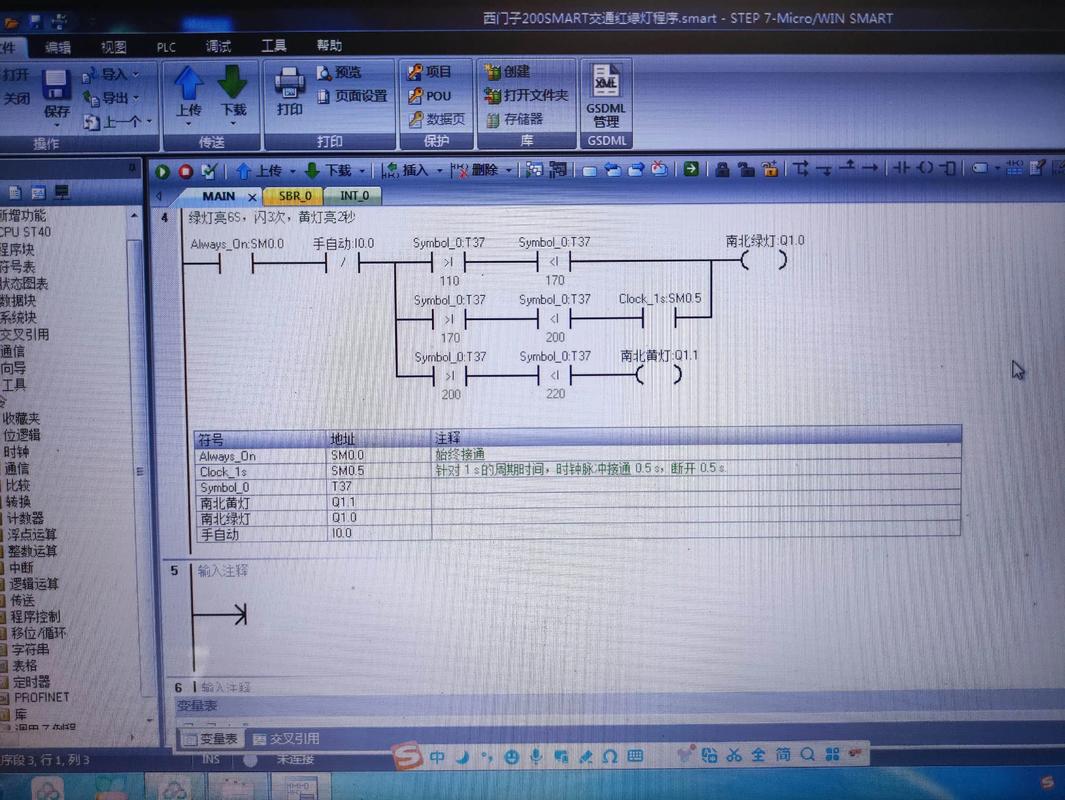
Task: Insert a contact with the contact icon
Action: click(x=902, y=169)
